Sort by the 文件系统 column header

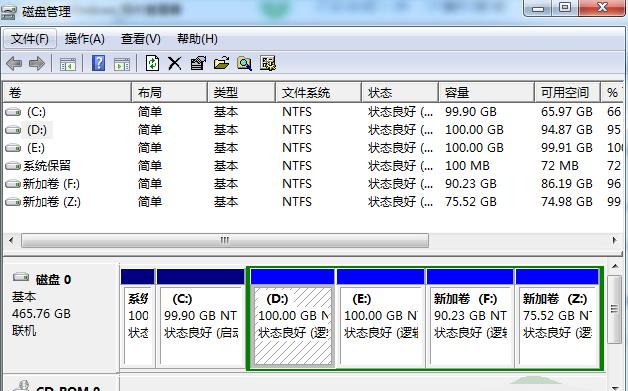click(318, 93)
